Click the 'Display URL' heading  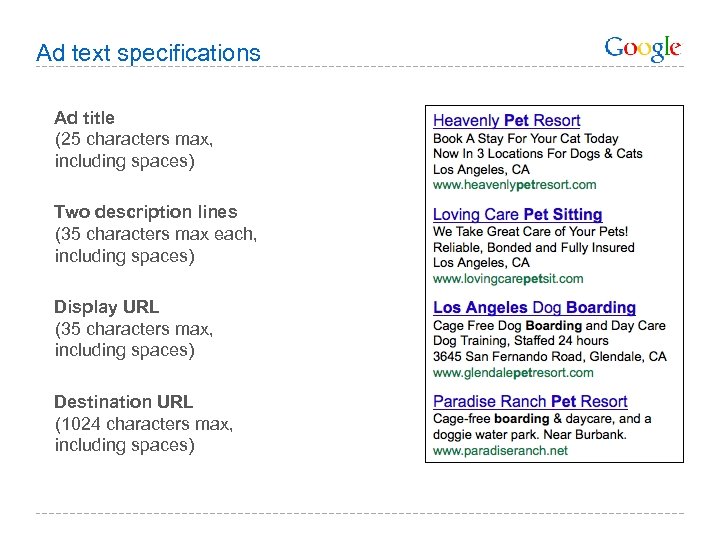(x=107, y=307)
